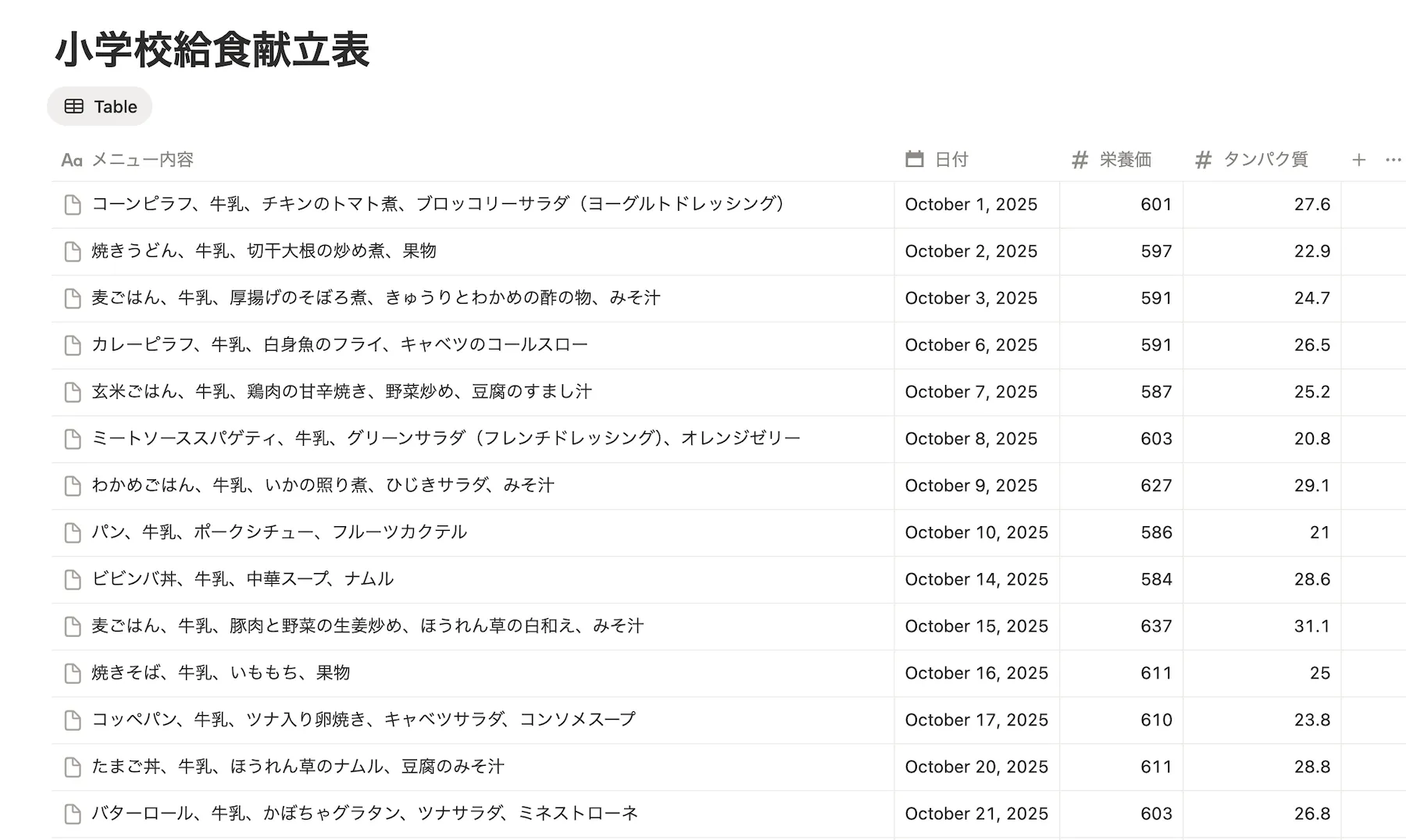
Task: Select the October 10, 2025 date cell
Action: coord(976,532)
